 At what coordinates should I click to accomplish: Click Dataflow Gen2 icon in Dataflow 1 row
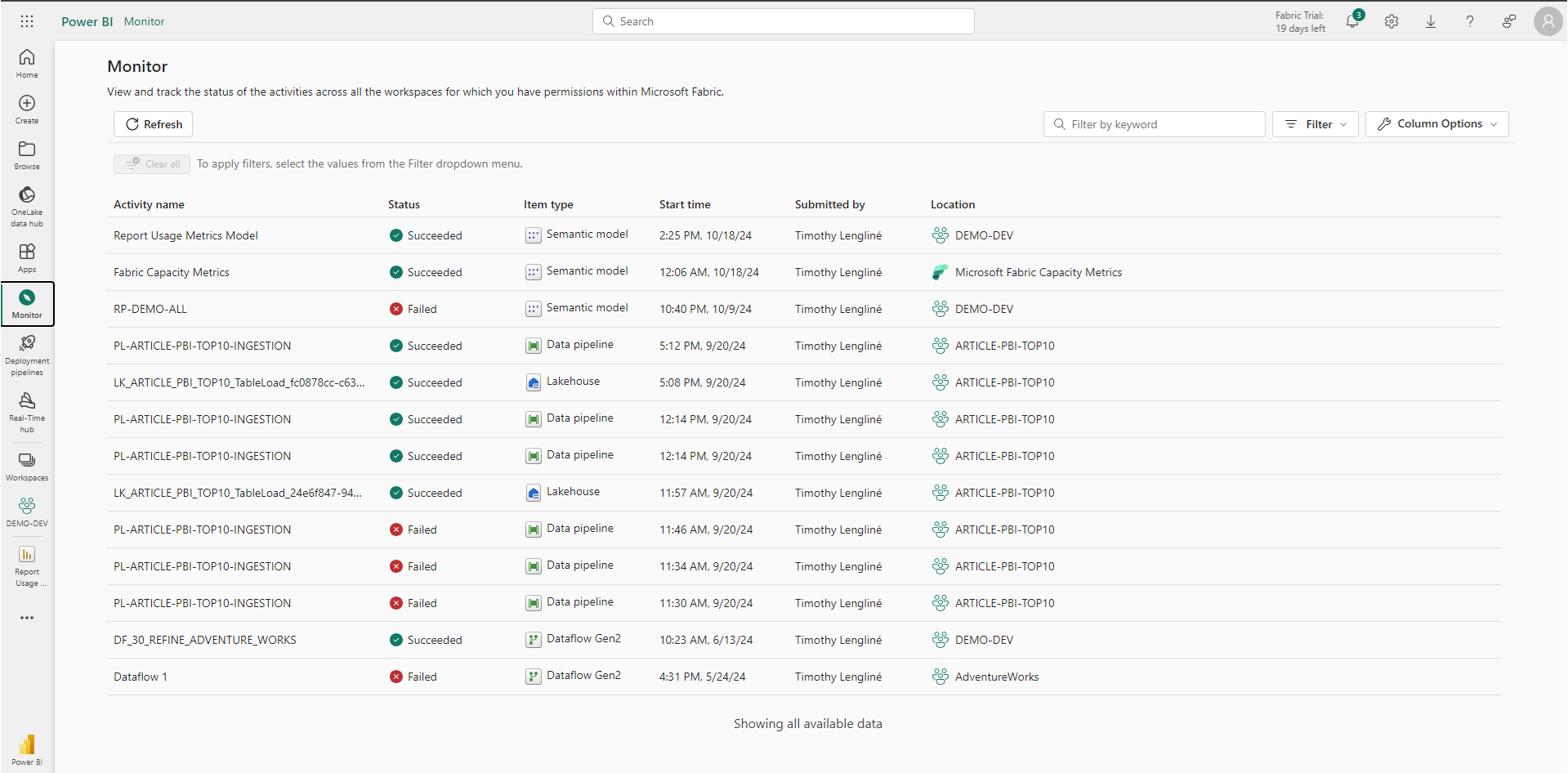[534, 677]
